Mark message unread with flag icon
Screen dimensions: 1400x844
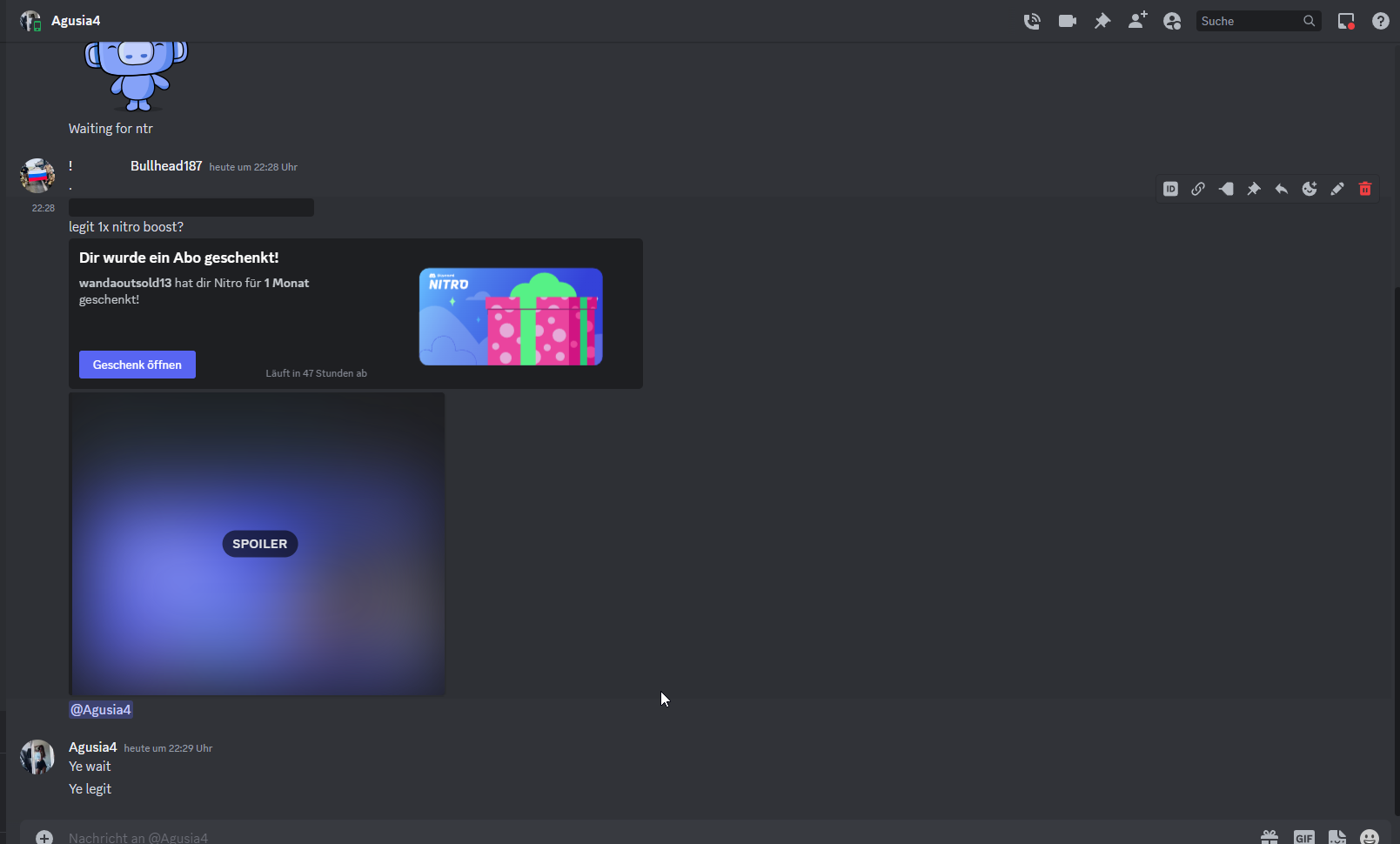click(x=1226, y=189)
